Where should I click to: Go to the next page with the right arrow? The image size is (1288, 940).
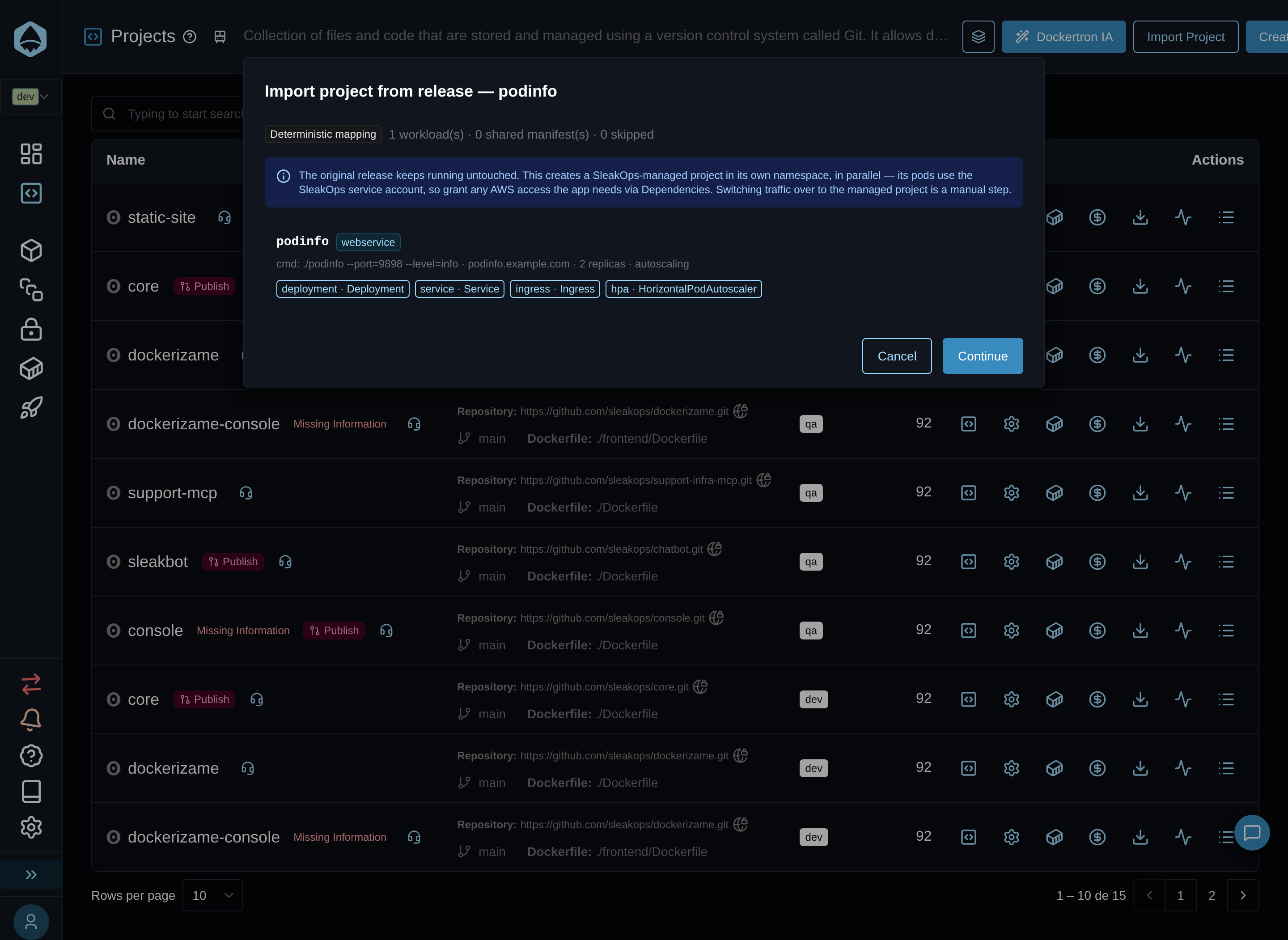pyautogui.click(x=1243, y=896)
